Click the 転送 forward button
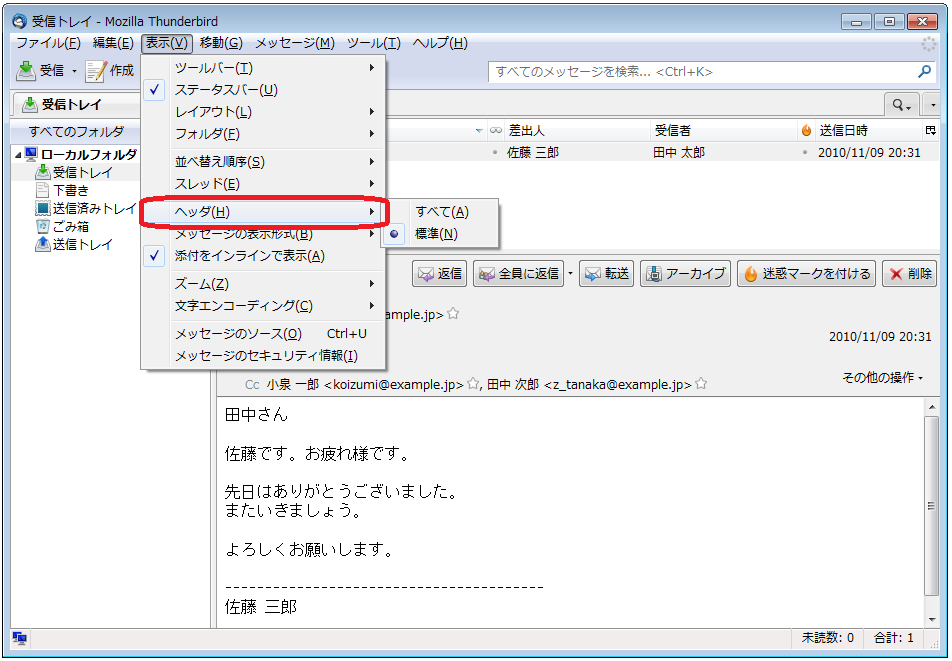 point(607,274)
